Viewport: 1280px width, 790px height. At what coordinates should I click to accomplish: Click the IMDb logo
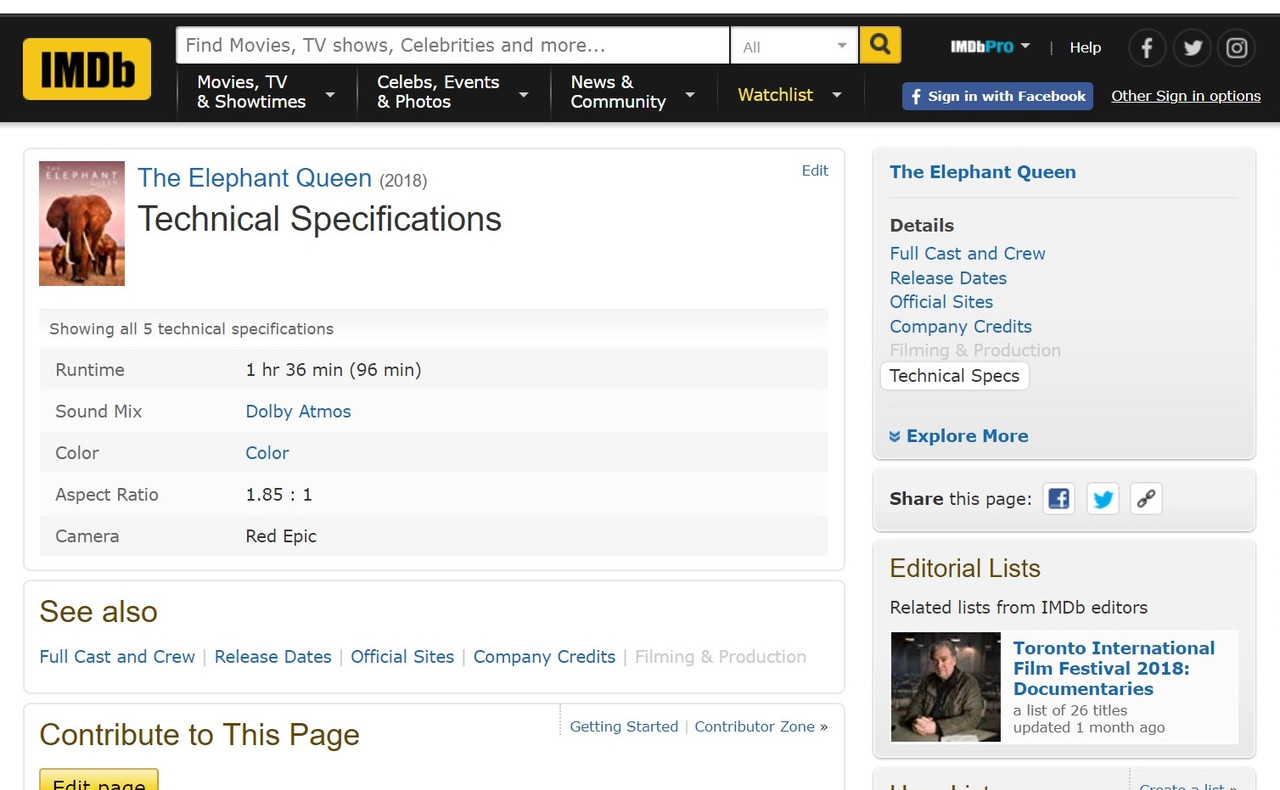[87, 69]
